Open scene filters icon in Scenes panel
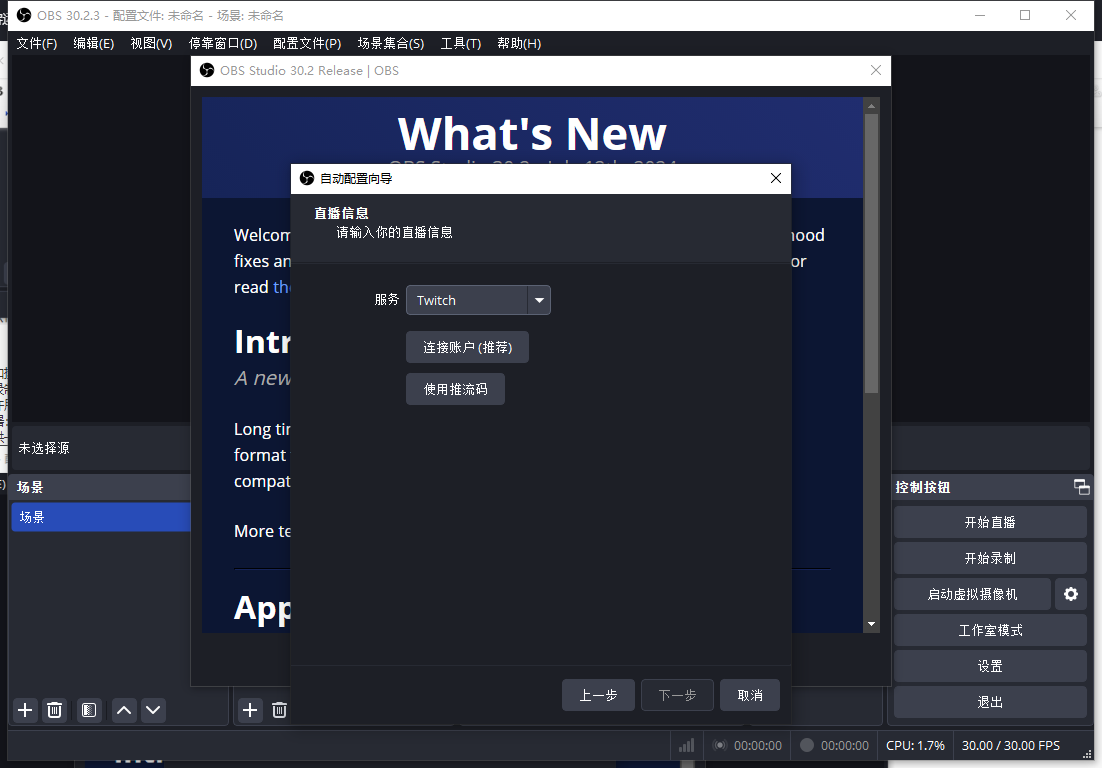The image size is (1102, 768). [x=89, y=710]
